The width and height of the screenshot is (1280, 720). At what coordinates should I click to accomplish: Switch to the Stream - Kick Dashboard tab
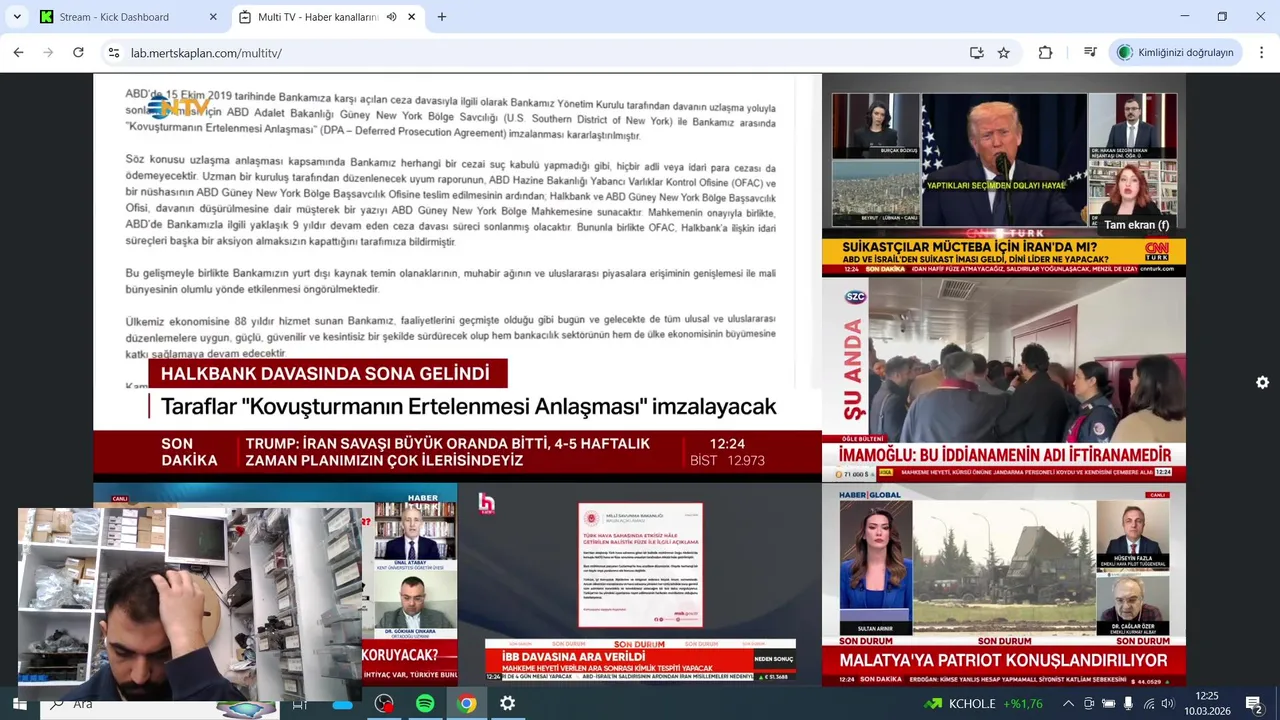[128, 17]
